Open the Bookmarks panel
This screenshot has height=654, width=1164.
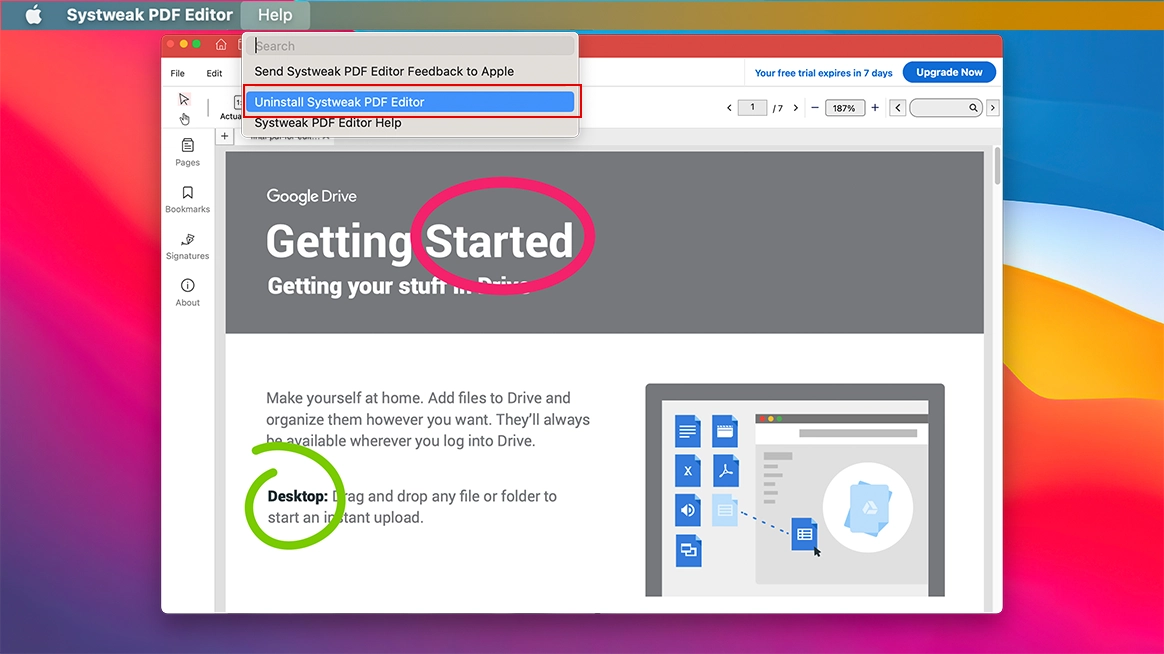187,199
